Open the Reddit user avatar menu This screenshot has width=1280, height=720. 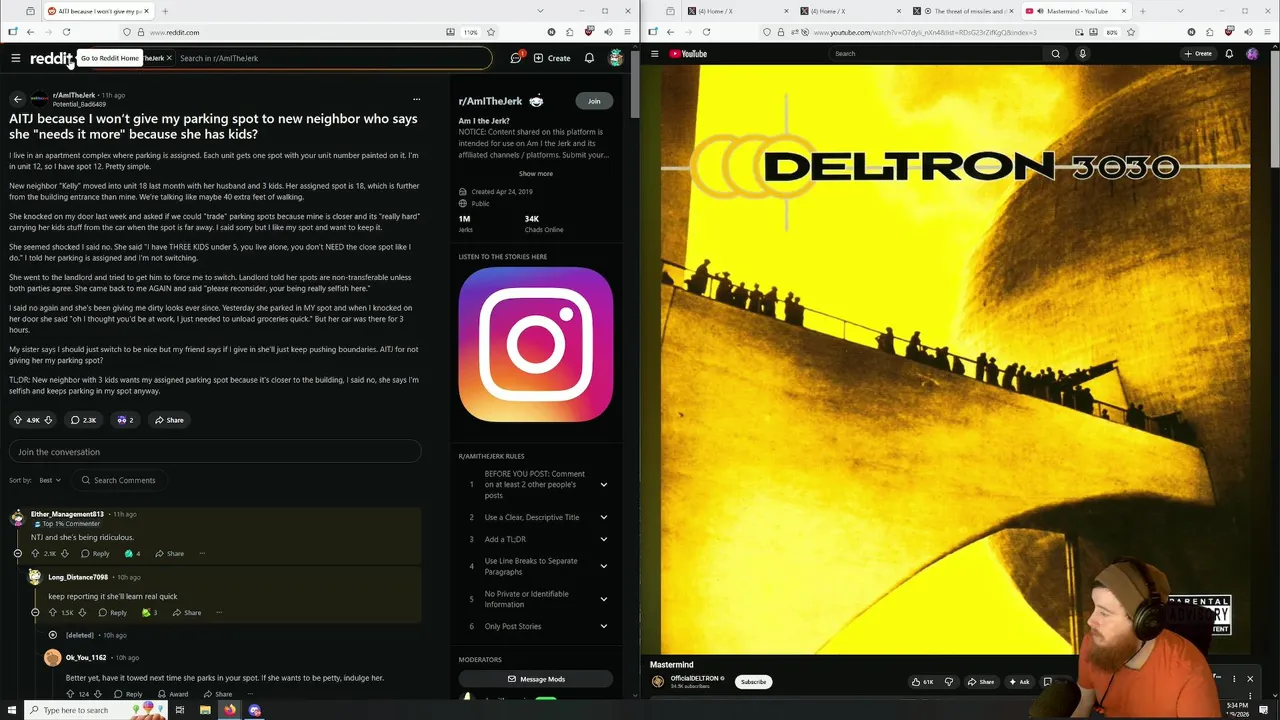click(x=616, y=58)
